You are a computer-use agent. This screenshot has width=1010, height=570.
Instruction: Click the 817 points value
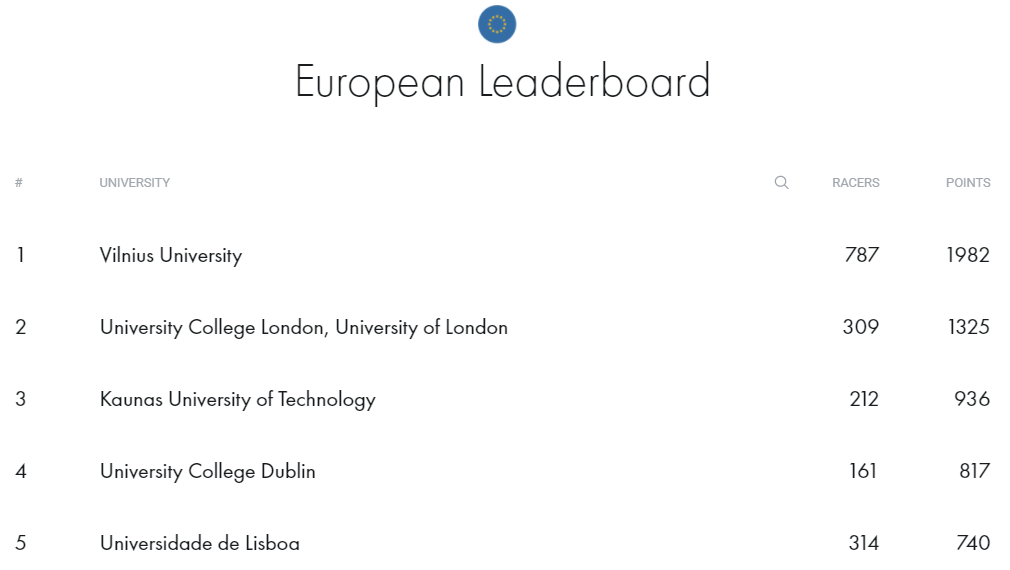pos(975,471)
